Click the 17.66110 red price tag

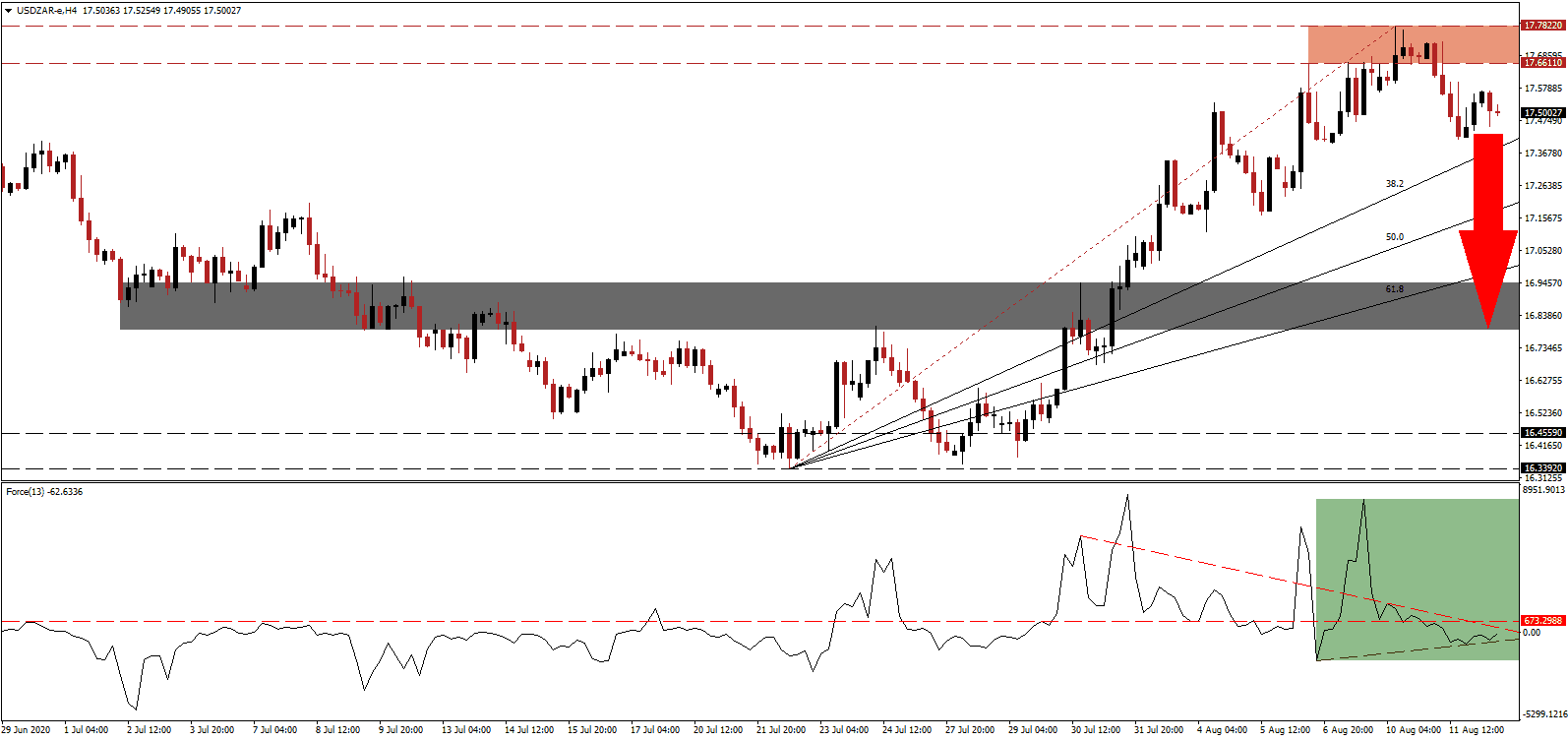pyautogui.click(x=1542, y=63)
